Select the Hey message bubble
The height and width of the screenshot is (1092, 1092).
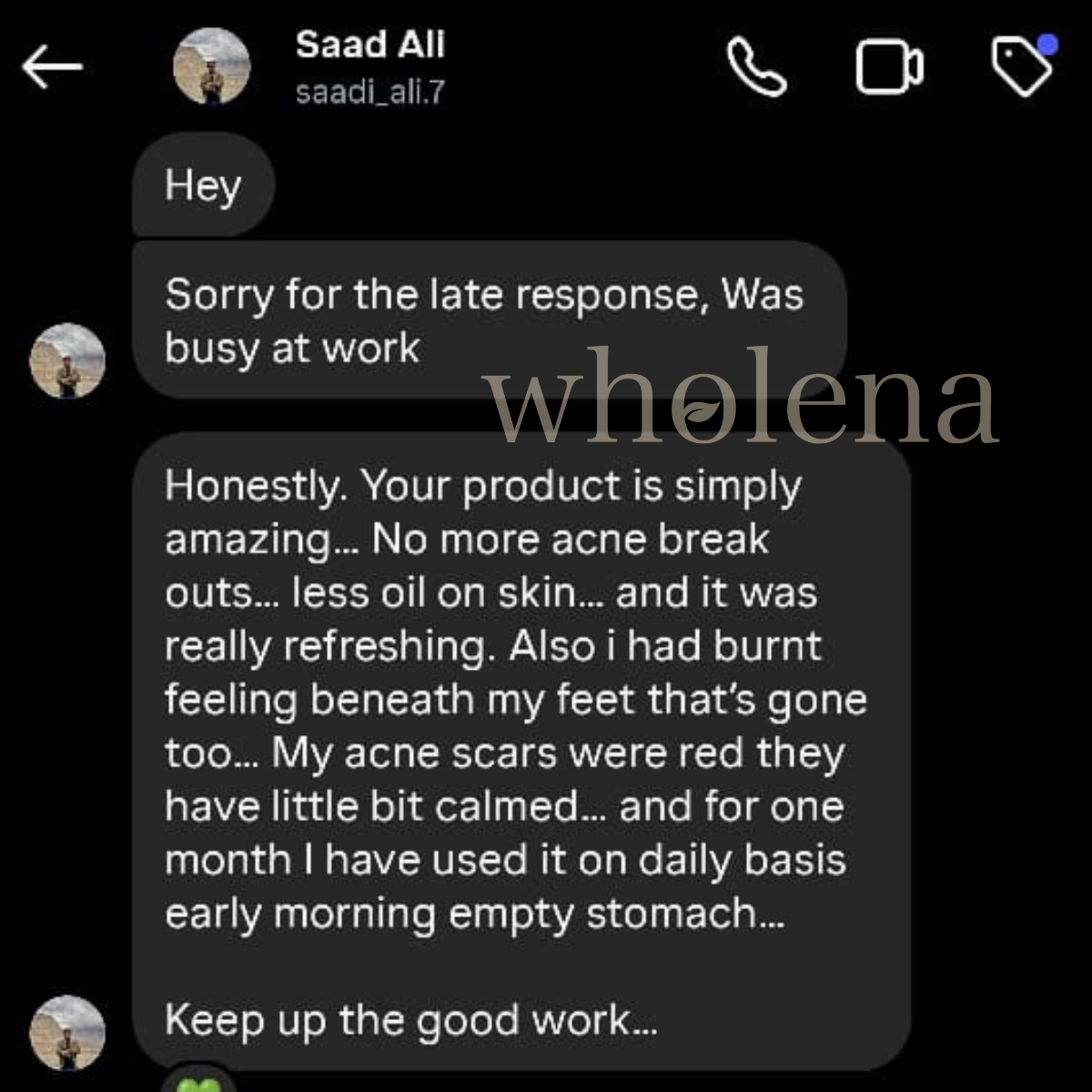pos(203,186)
